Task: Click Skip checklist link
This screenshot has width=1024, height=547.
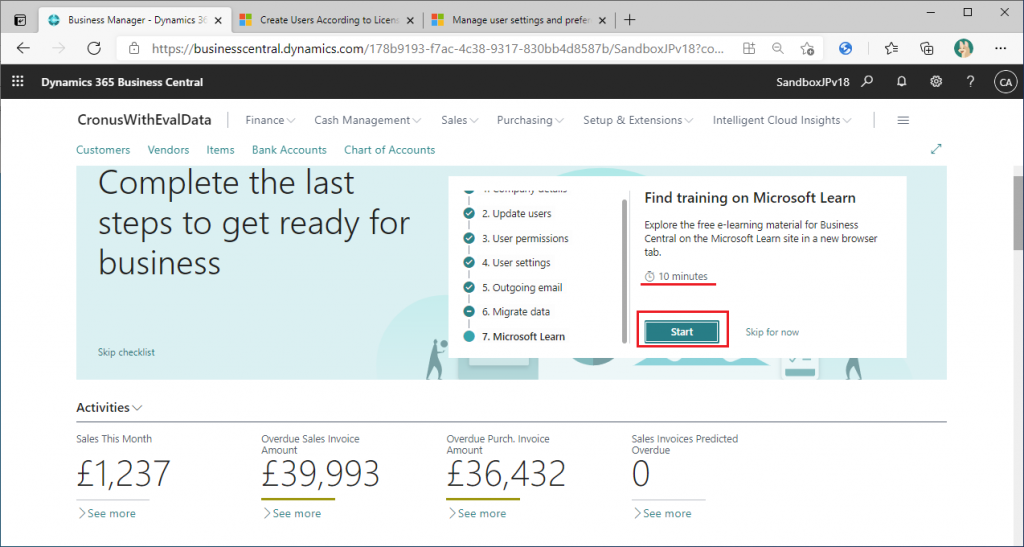Action: coord(126,352)
